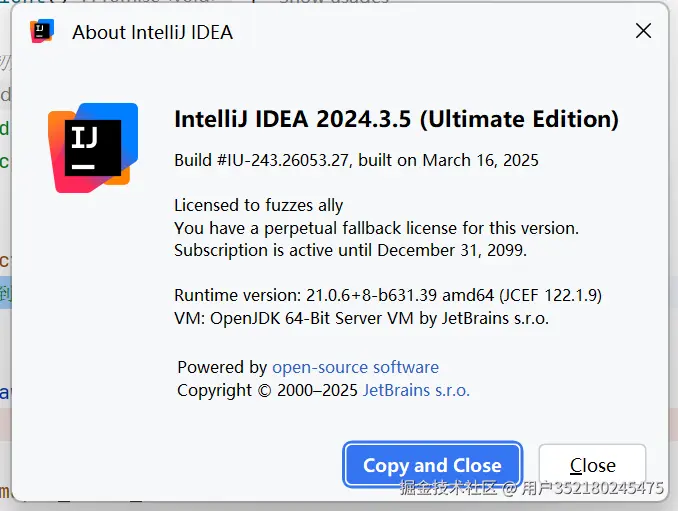Open the open-source software link
This screenshot has width=678, height=511.
[355, 367]
